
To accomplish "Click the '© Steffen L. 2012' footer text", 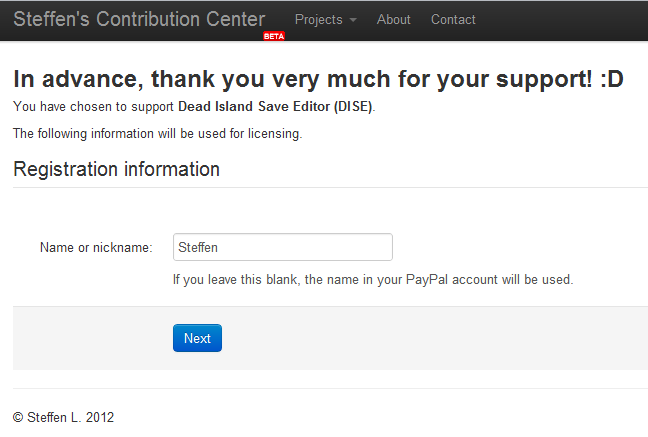I will 63,417.
